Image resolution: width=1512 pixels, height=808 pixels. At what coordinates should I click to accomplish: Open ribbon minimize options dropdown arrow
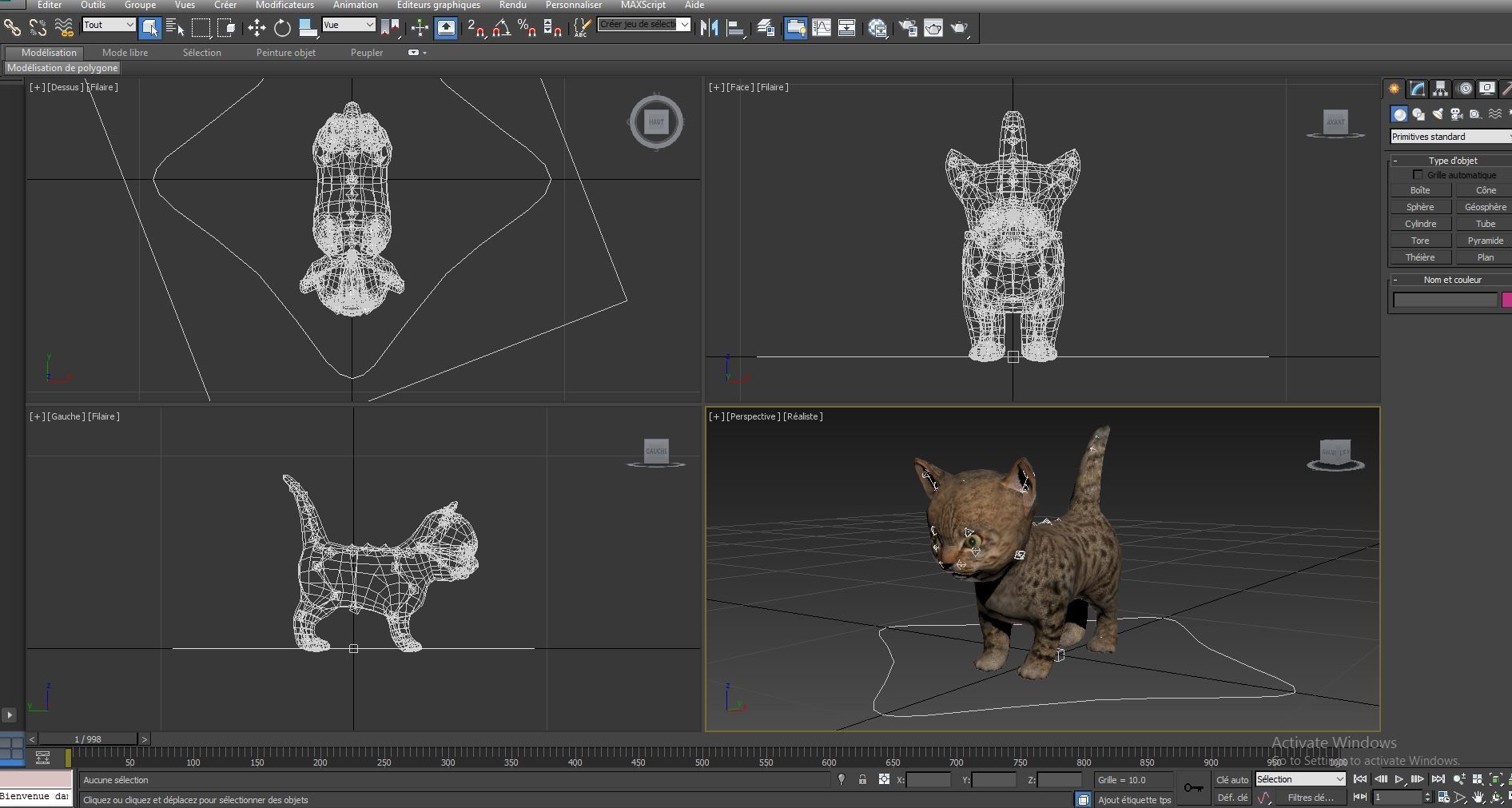424,53
